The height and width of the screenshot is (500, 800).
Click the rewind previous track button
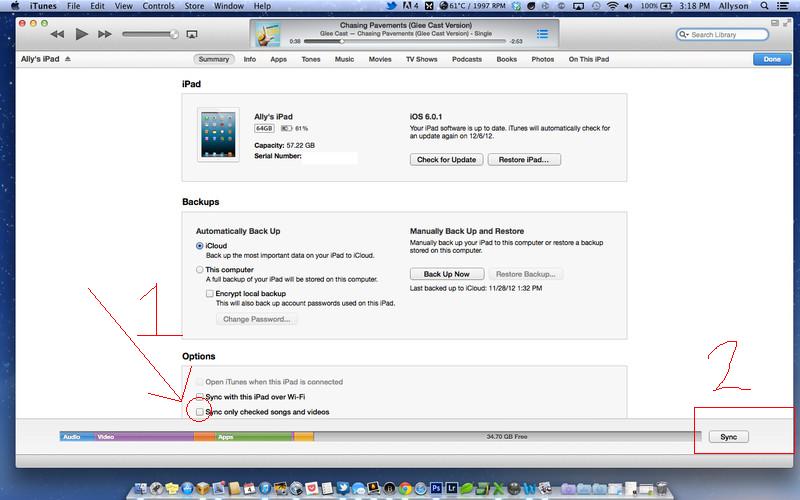[57, 34]
